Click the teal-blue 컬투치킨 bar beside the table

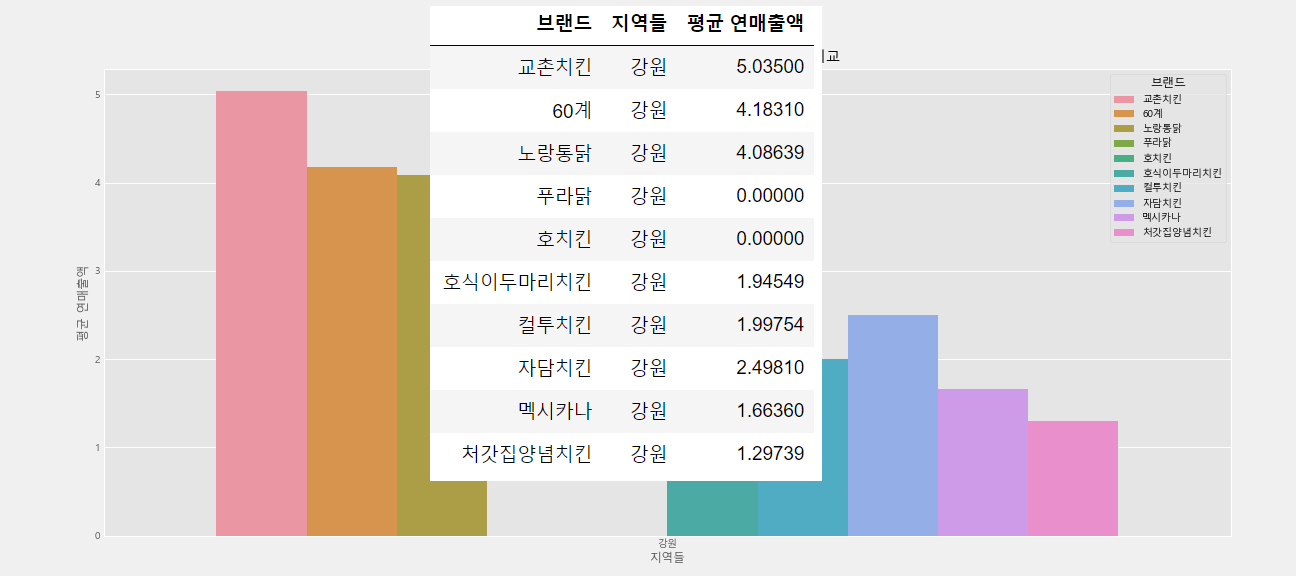(x=835, y=447)
